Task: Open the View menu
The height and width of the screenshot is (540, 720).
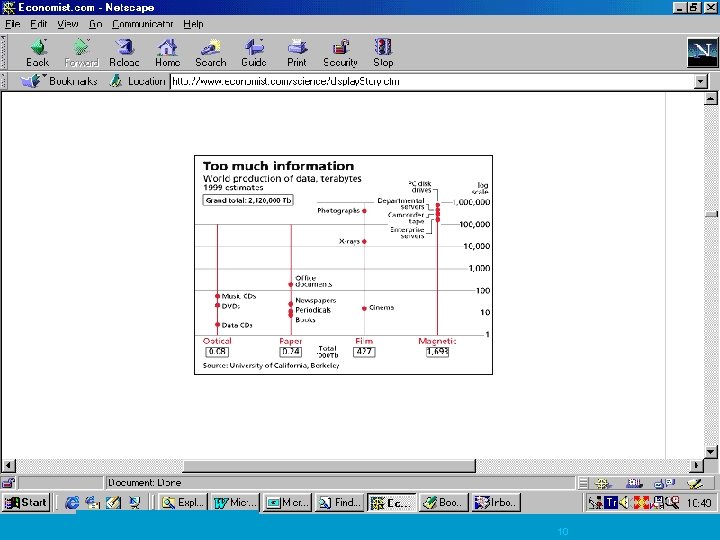Action: 68,24
